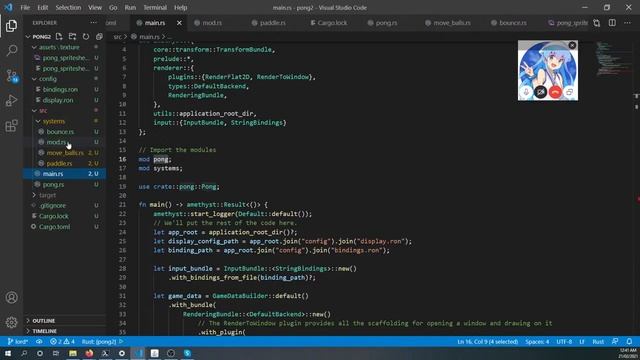Click the Open Changes icon in editor toolbar
This screenshot has width=640, height=360.
597,23
